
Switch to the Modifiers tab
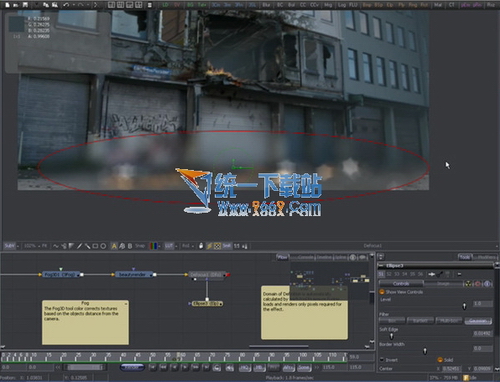pyautogui.click(x=486, y=257)
